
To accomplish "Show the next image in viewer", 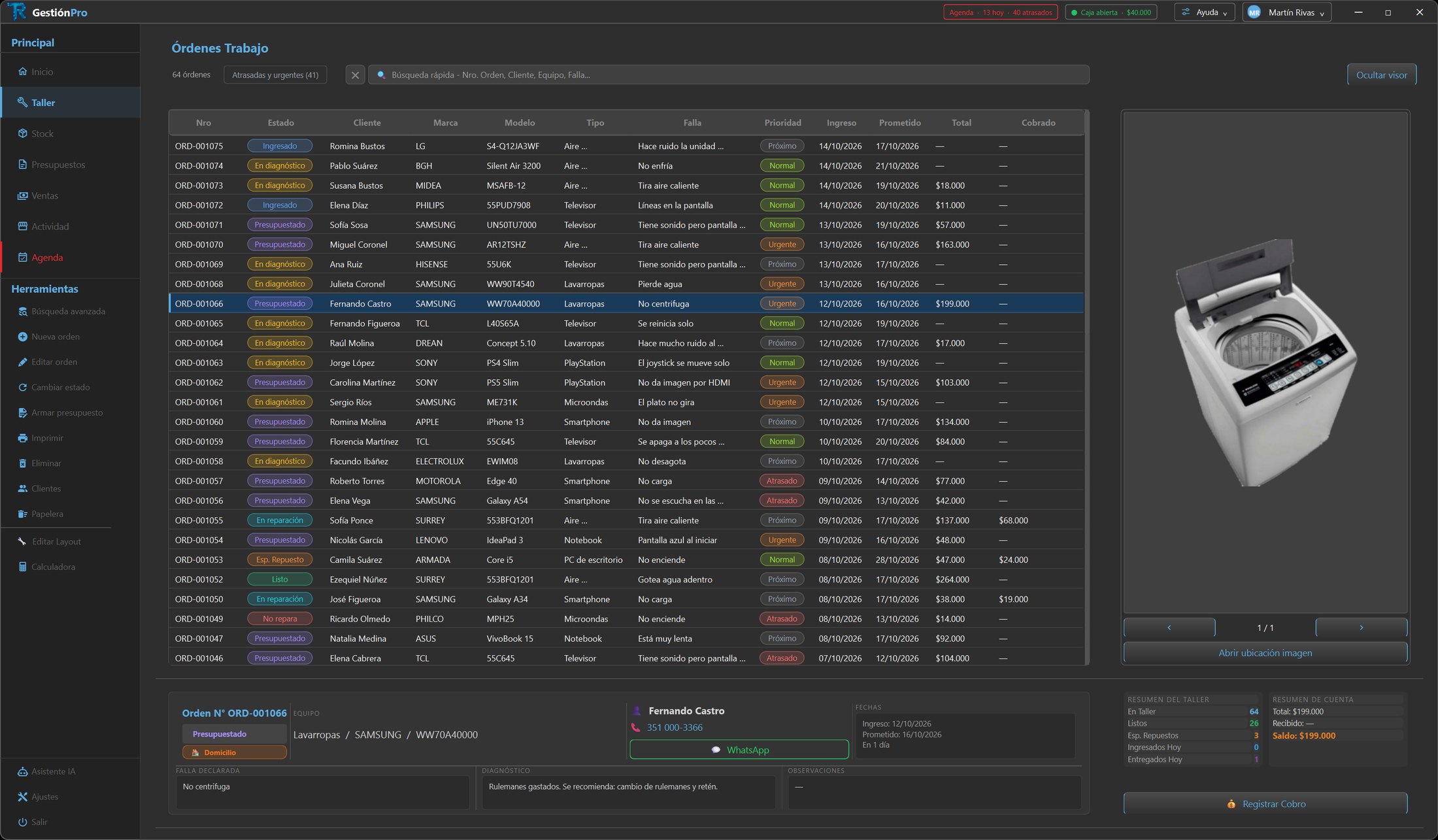I will 1361,628.
